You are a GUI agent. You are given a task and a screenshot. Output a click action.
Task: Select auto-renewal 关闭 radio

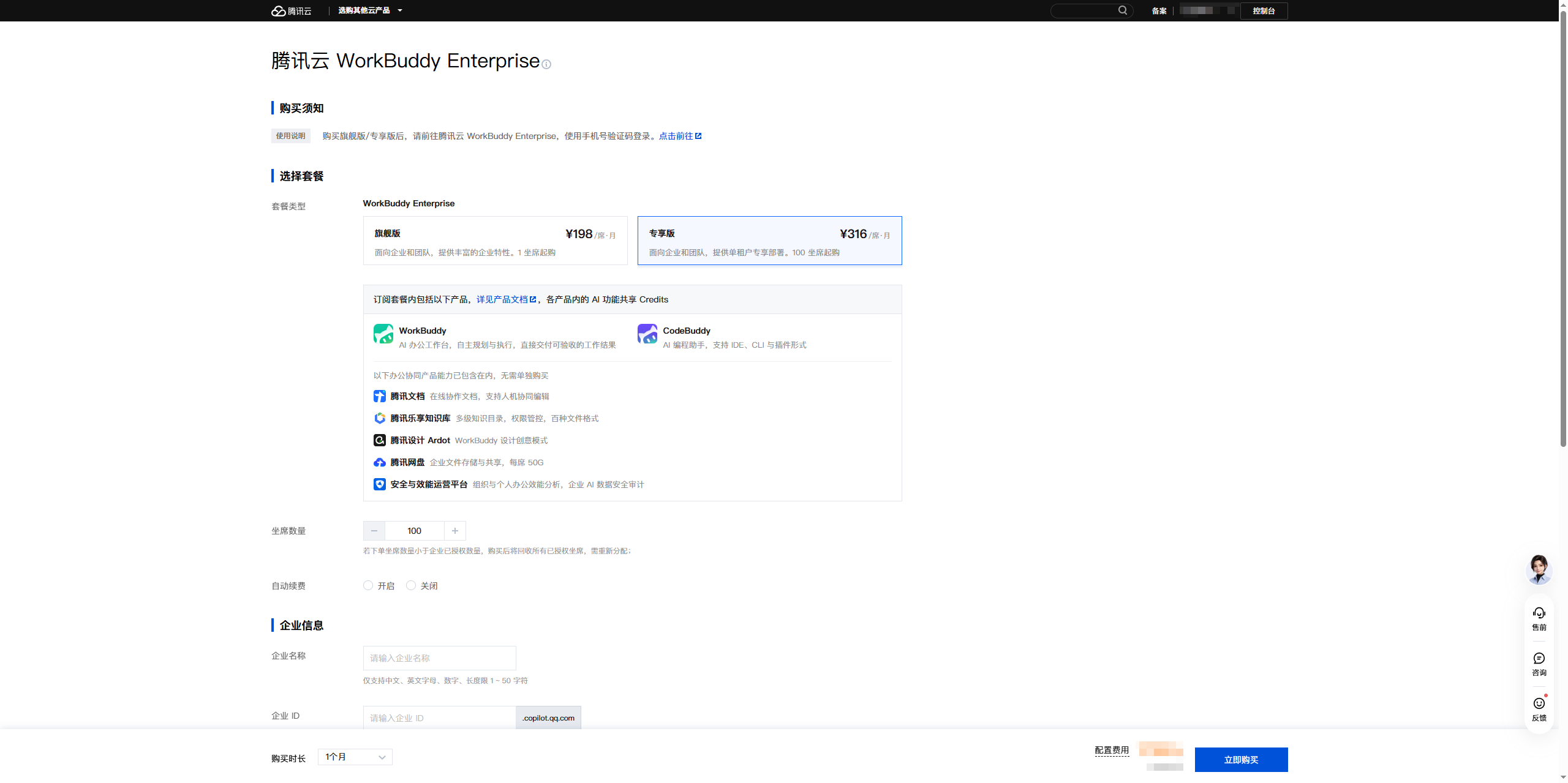point(411,585)
